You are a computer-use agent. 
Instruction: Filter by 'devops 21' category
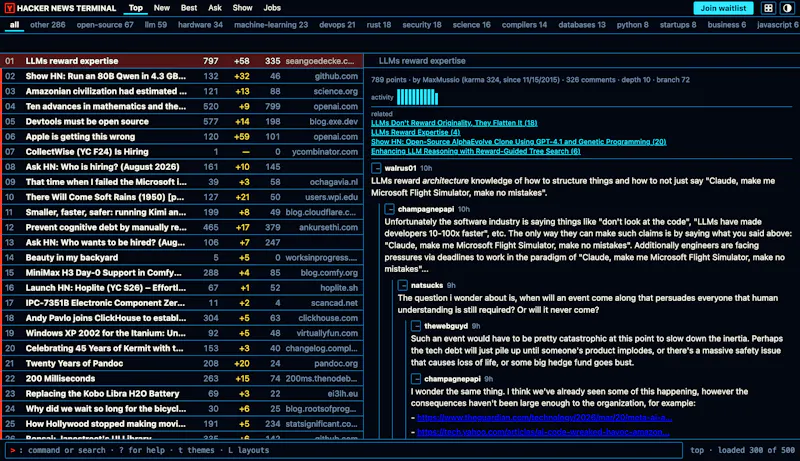[x=337, y=24]
